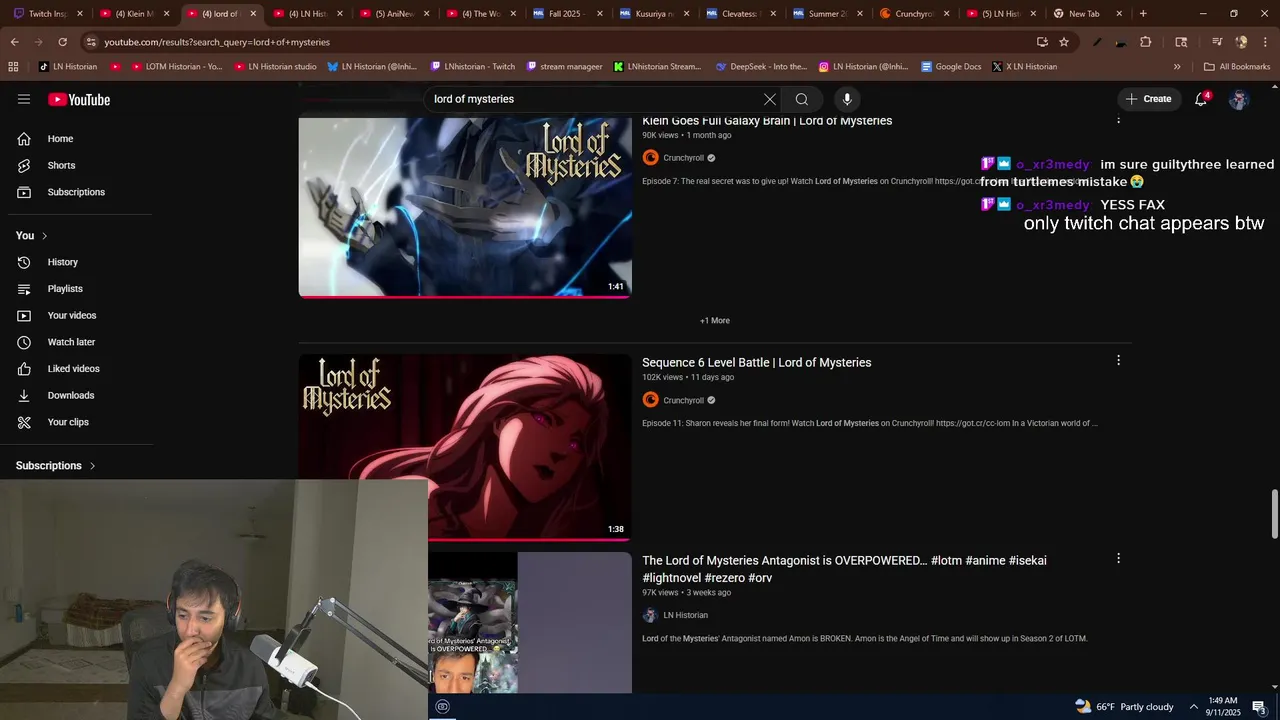The width and height of the screenshot is (1280, 720).
Task: Open Crunchyroll channel under Sequence 6 video
Action: click(684, 401)
